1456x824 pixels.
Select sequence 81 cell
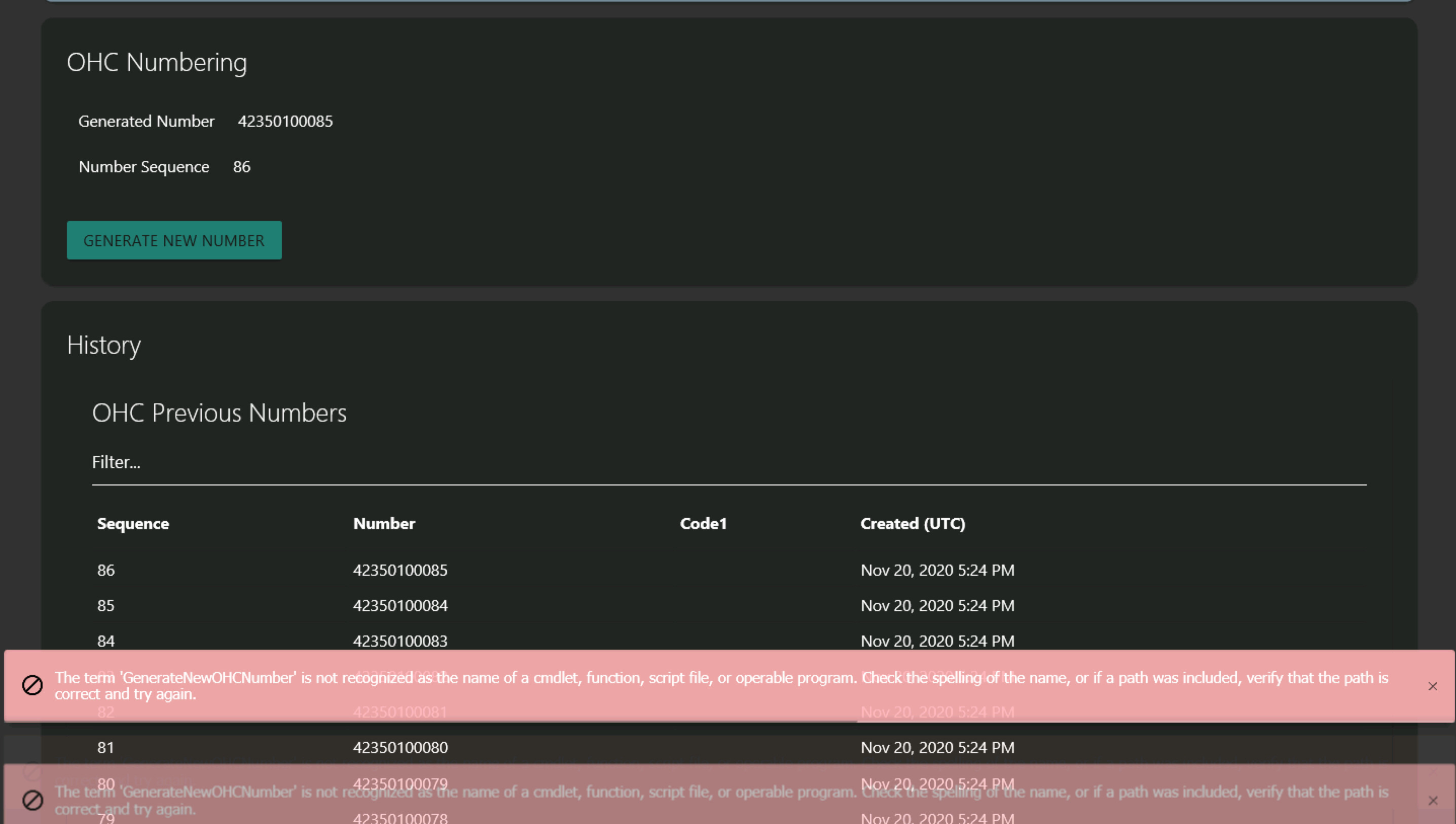click(106, 747)
